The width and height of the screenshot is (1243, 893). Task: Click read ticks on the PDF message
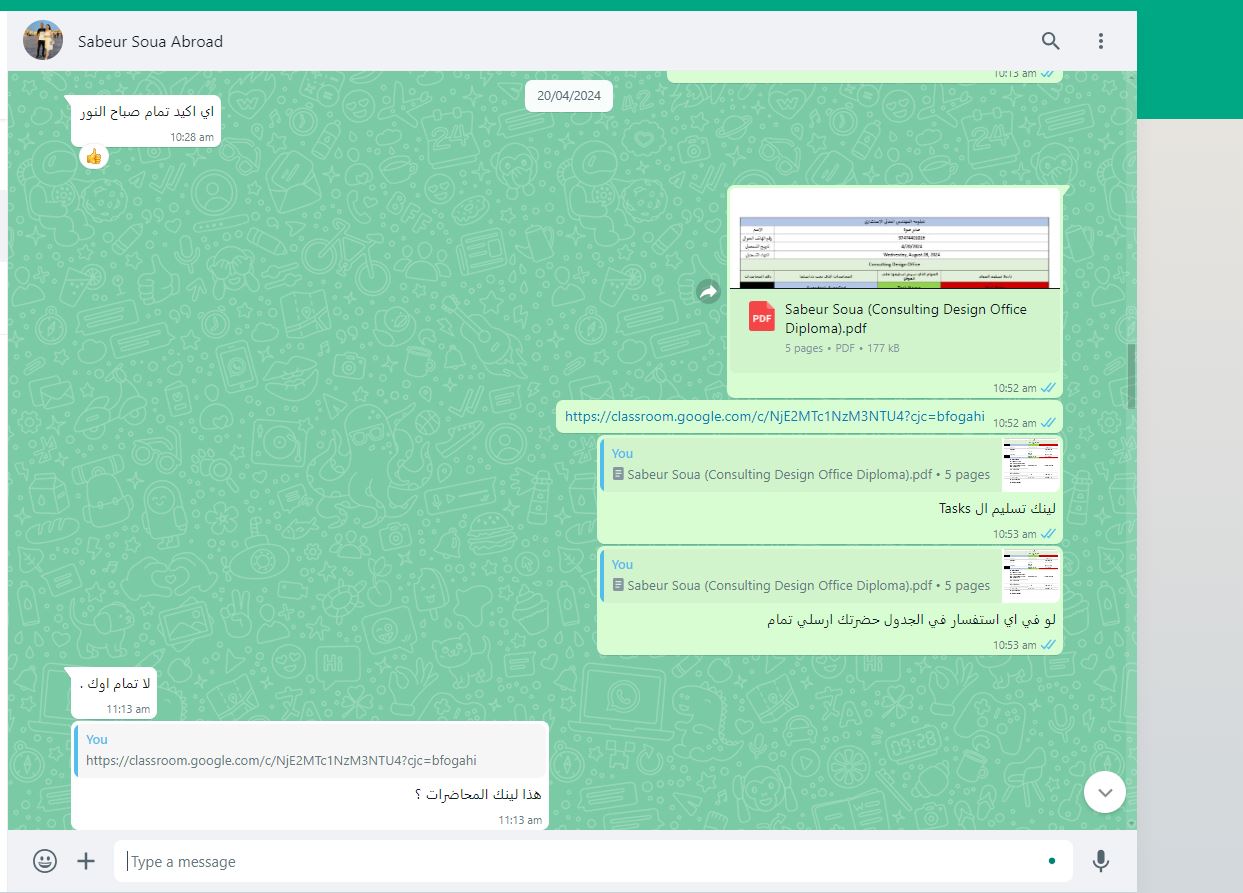[1048, 388]
